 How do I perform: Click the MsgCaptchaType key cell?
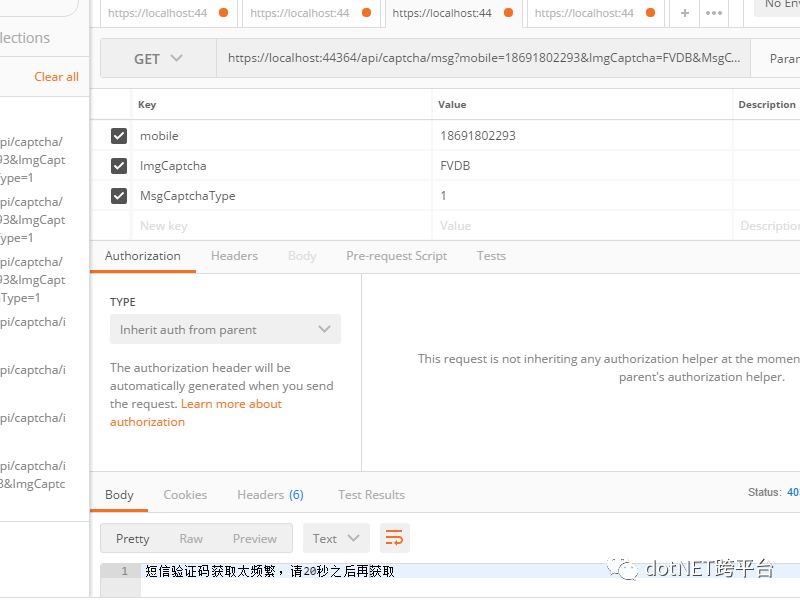[x=282, y=196]
